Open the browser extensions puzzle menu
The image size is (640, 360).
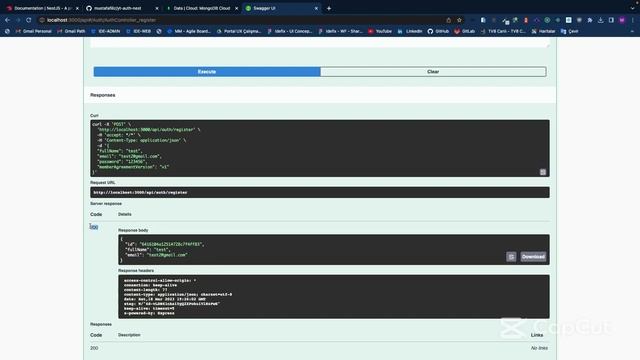coord(589,20)
